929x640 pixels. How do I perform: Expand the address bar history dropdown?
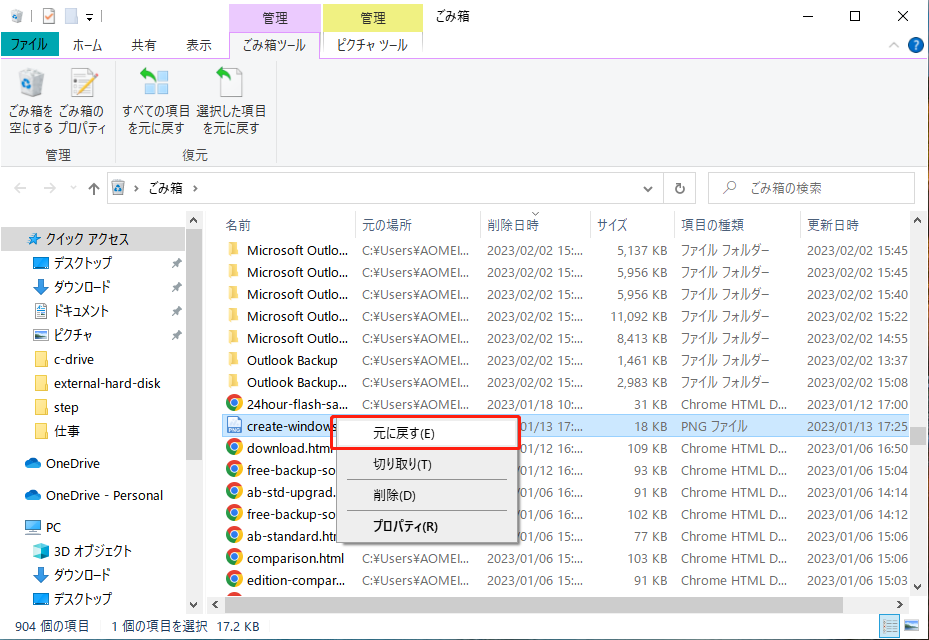coord(648,188)
